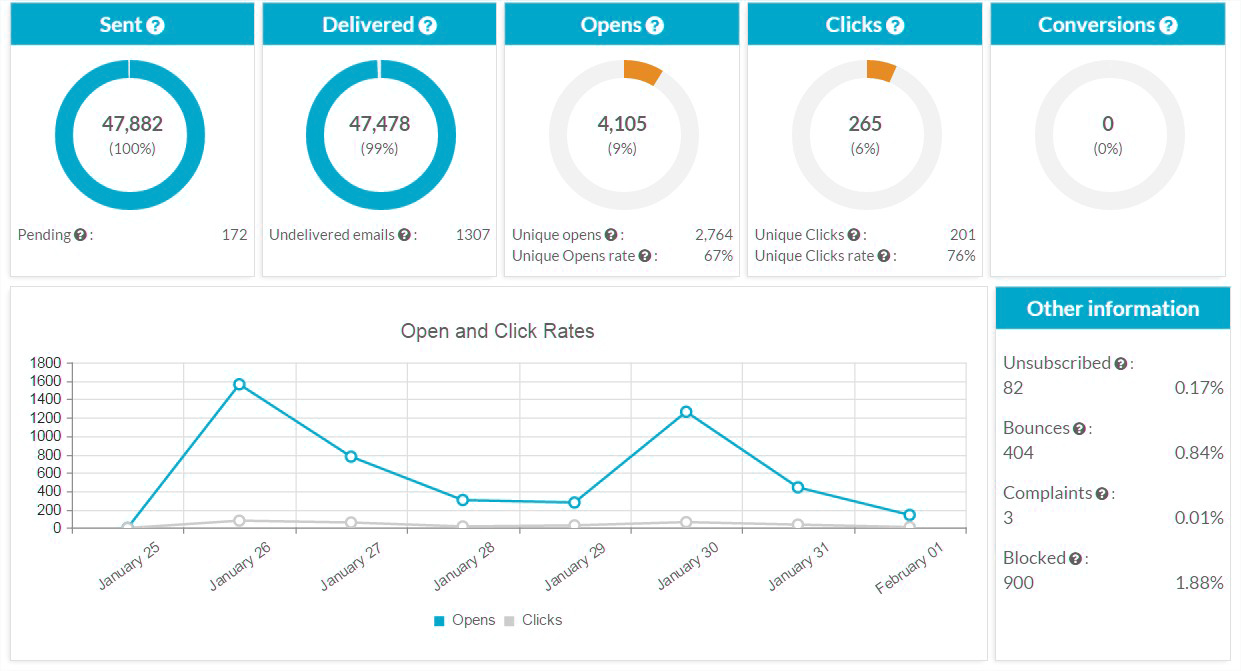Image resolution: width=1241 pixels, height=671 pixels.
Task: Click the question mark beside Unique opens
Action: (611, 235)
